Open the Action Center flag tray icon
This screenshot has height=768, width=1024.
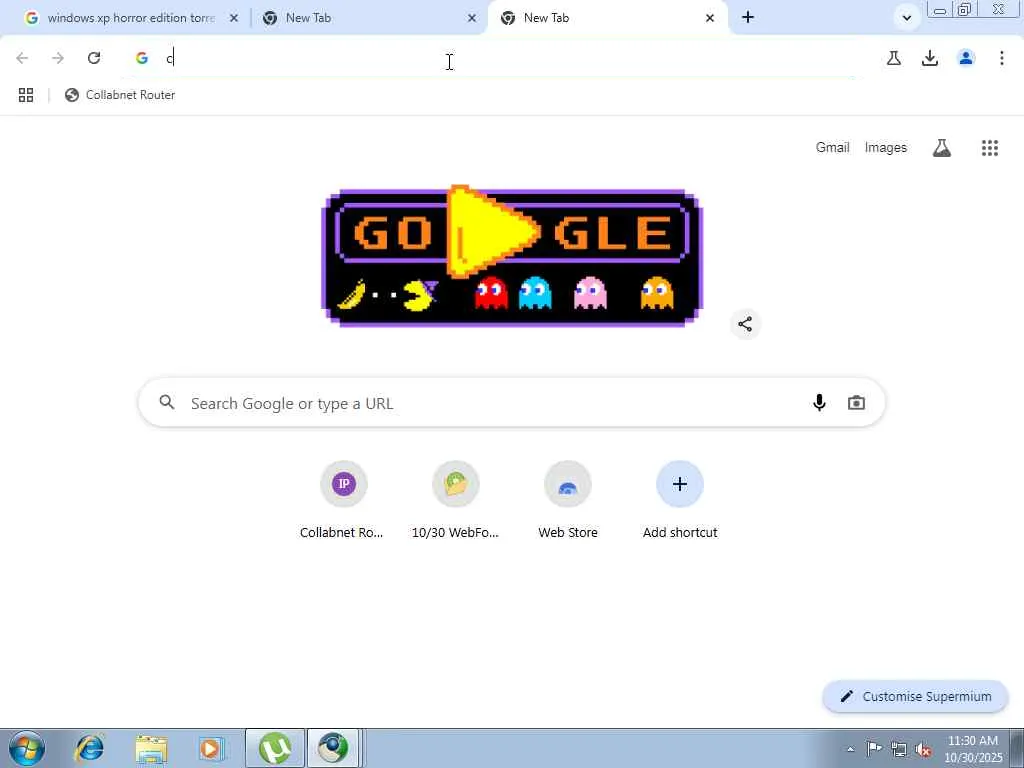click(874, 749)
